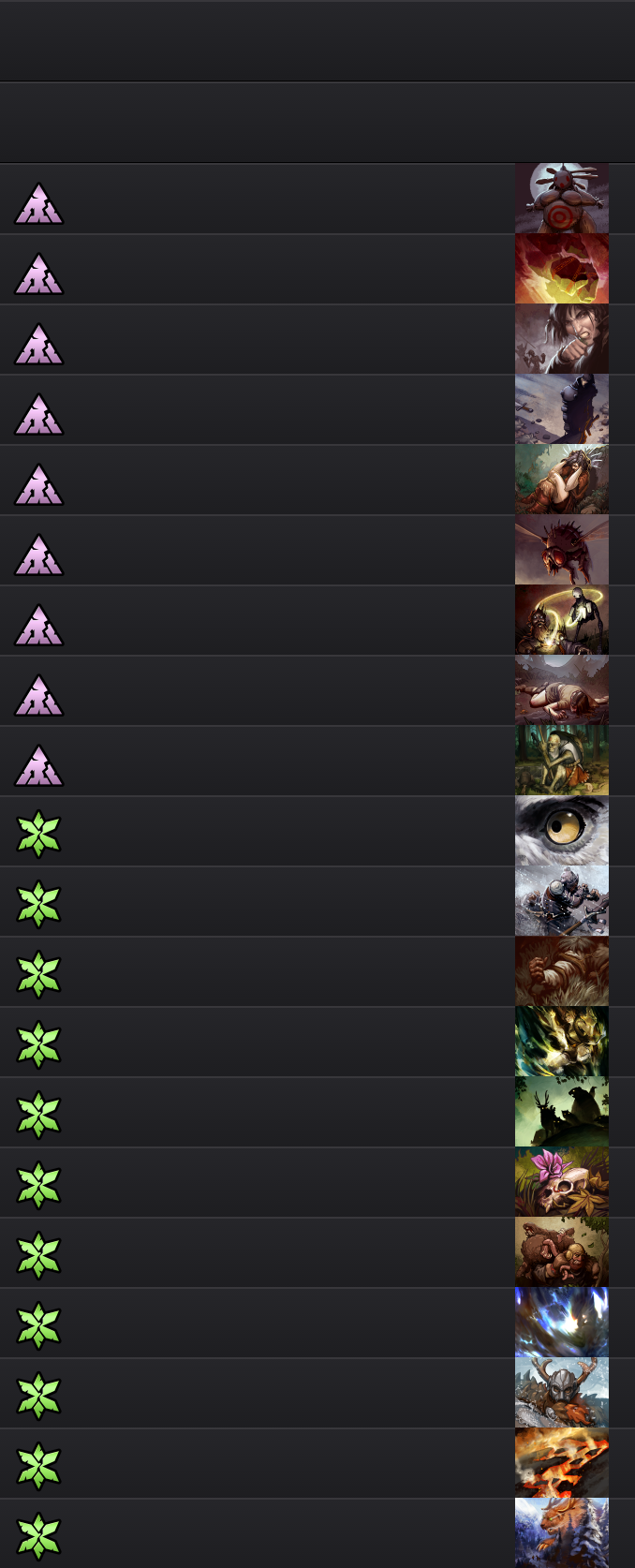Select the bear wrestling dwarf thumbnail

click(562, 1252)
